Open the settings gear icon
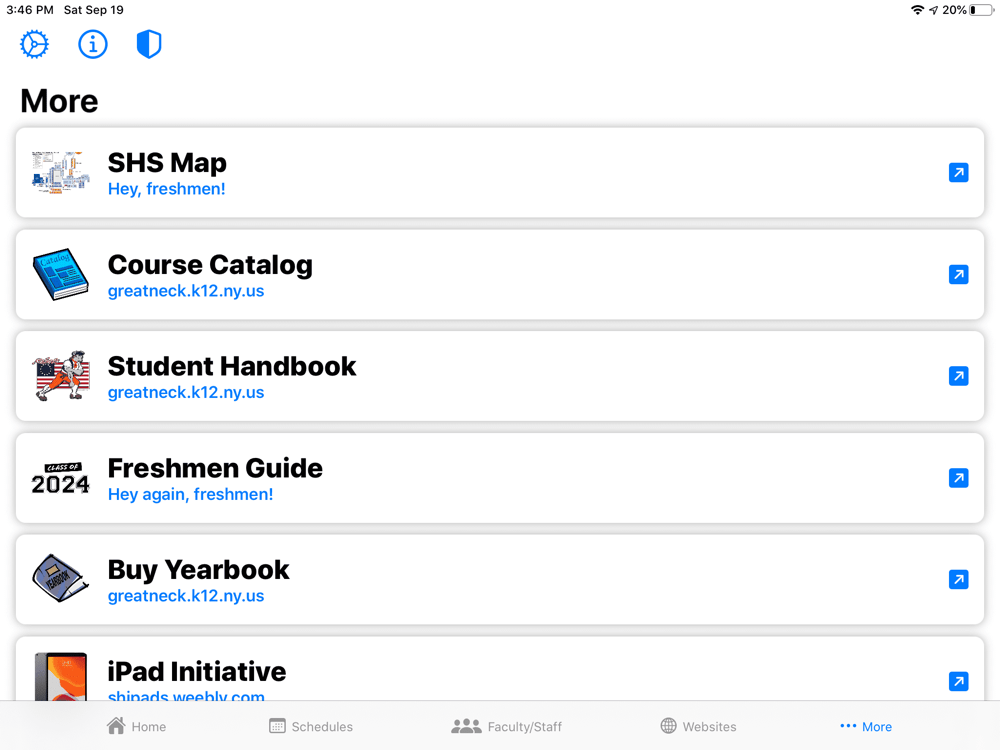Image resolution: width=1000 pixels, height=750 pixels. pos(34,44)
